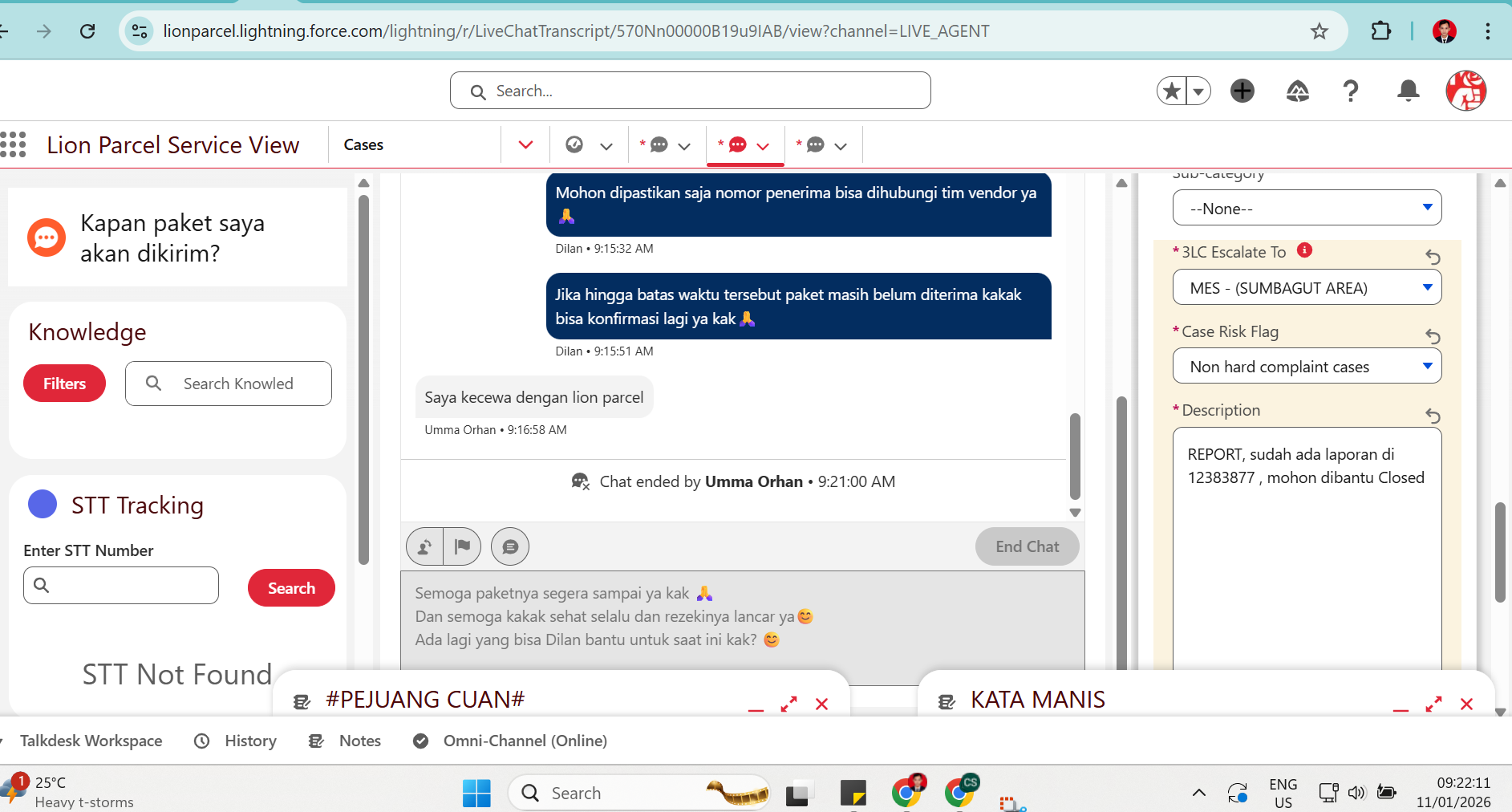Click the 3LC Escalate To info icon

coord(1305,250)
